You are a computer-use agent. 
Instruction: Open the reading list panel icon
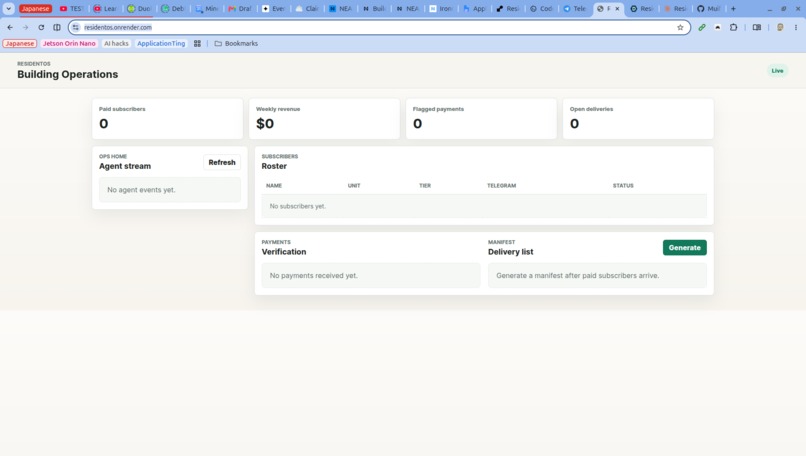click(757, 27)
